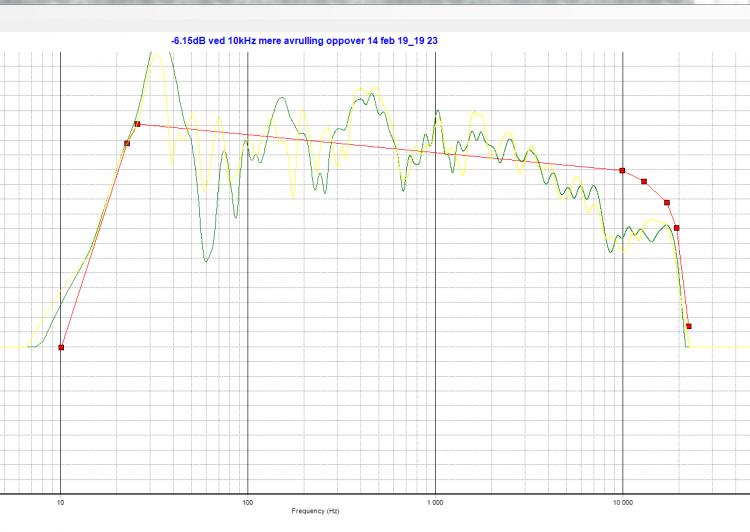The image size is (750, 532).
Task: Click the yellow curve peak near 30 Hz
Action: point(157,56)
